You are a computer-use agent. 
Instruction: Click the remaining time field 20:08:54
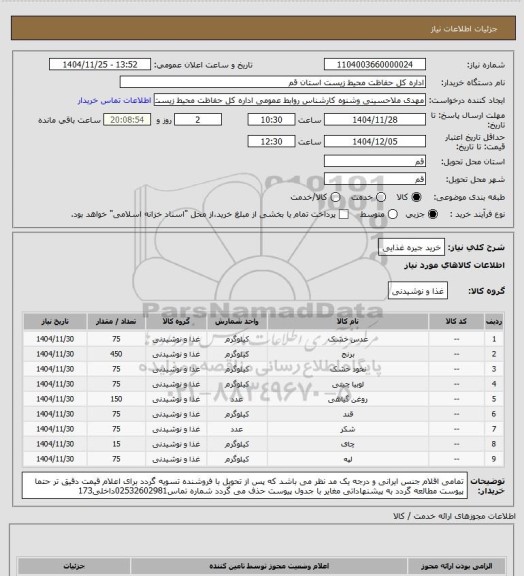(127, 120)
